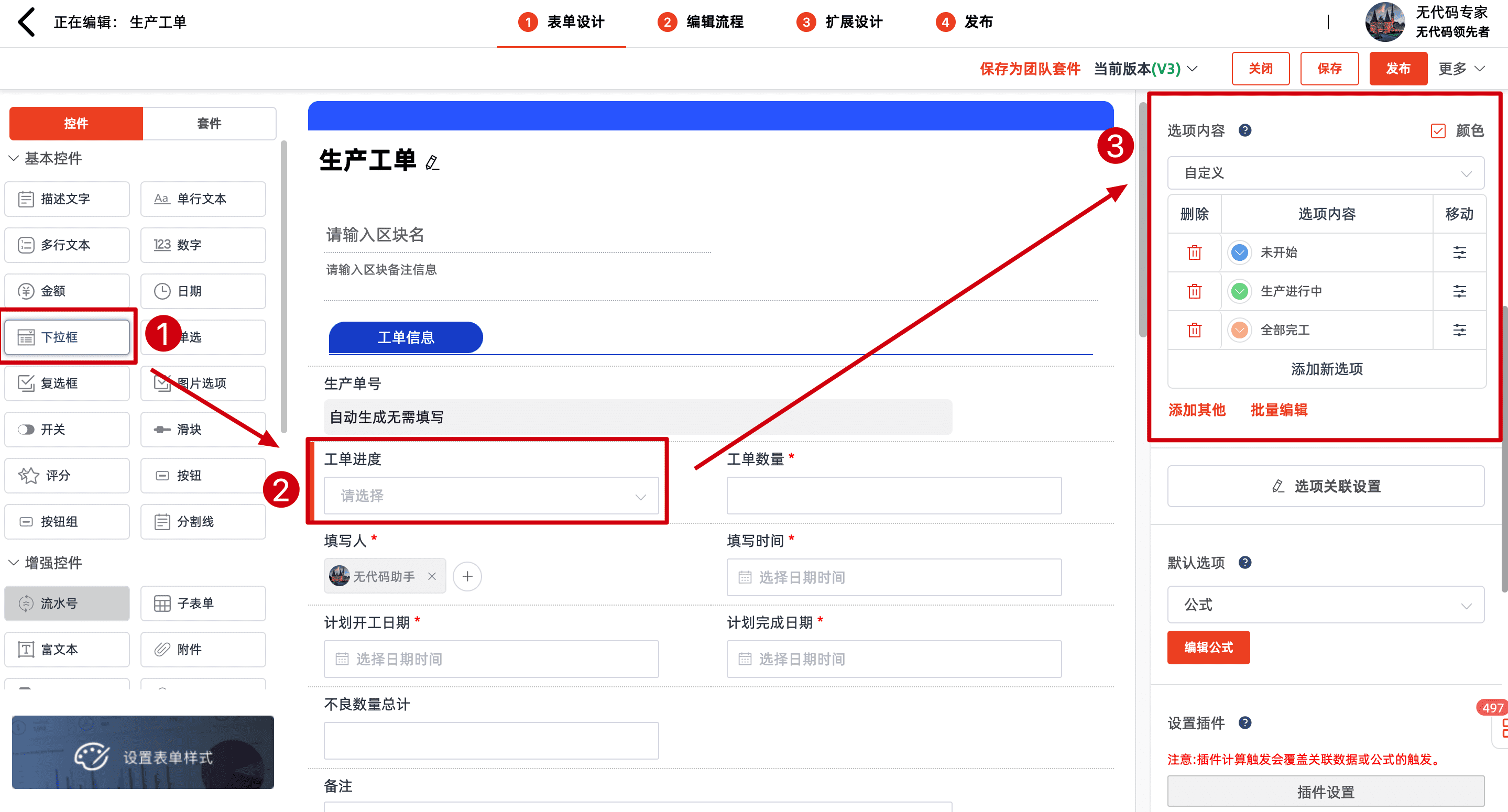Click the 批量编辑 link

tap(1278, 410)
